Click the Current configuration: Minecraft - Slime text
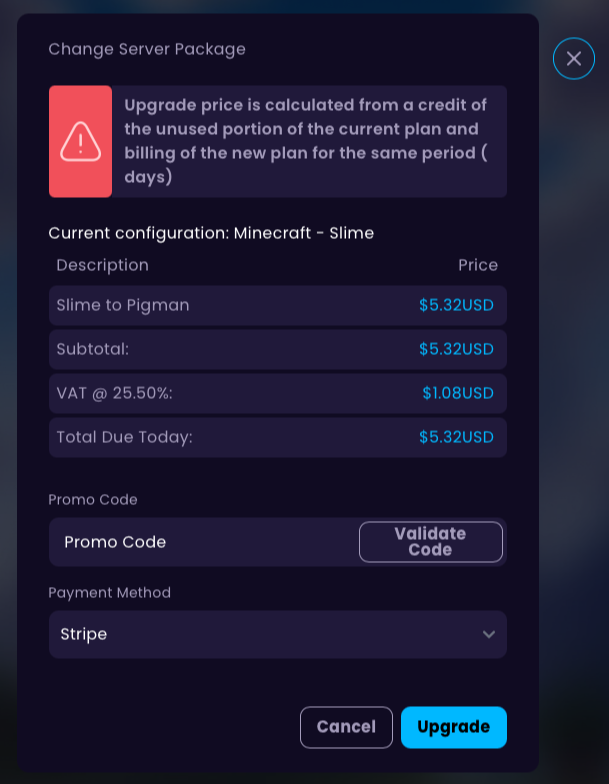The width and height of the screenshot is (609, 784). pos(211,233)
